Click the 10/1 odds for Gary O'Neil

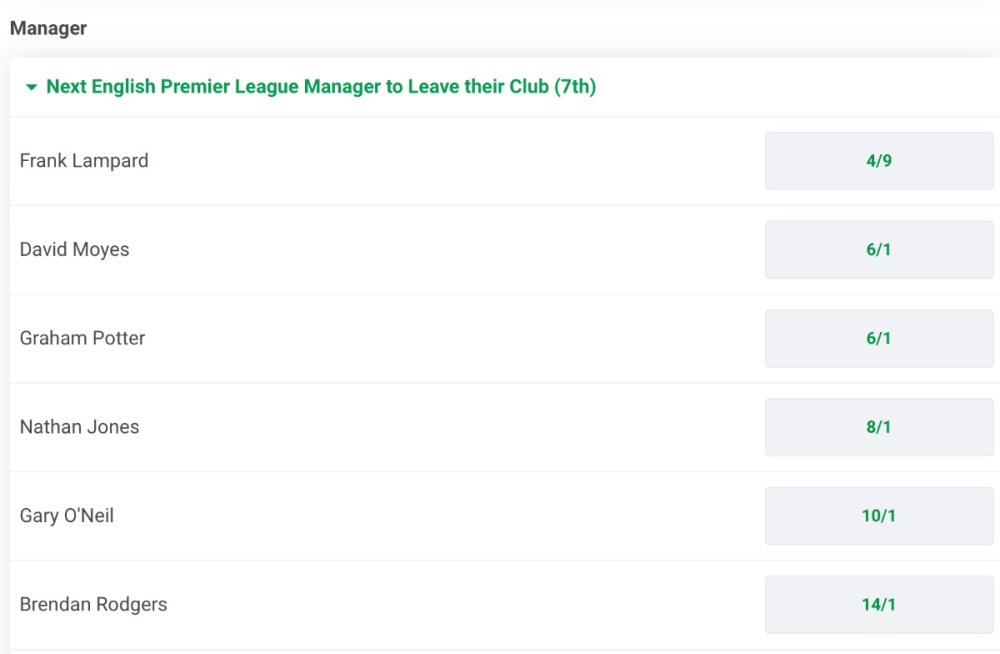click(x=879, y=516)
